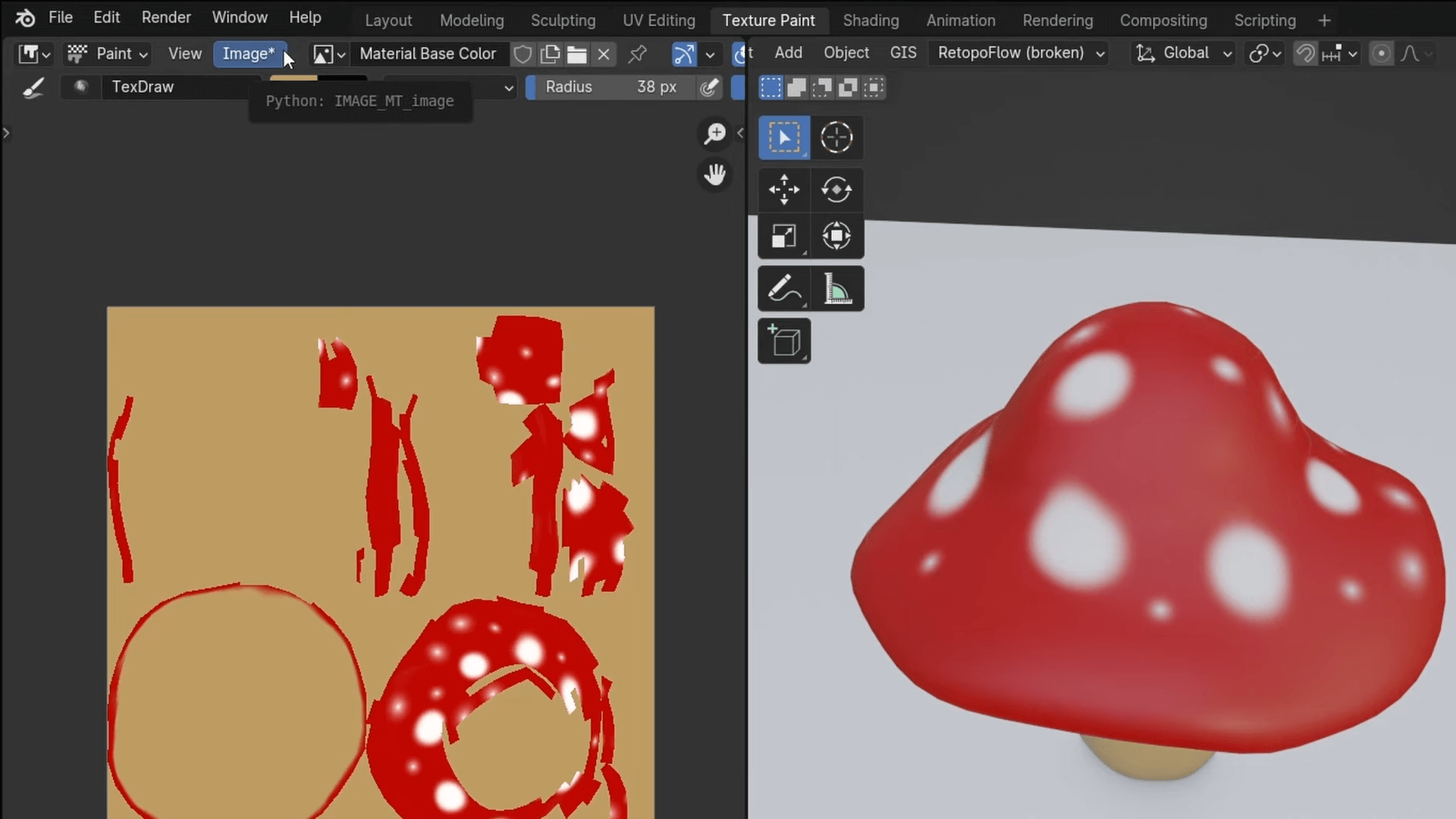Select the Rotate tool
The image size is (1456, 819).
(836, 190)
